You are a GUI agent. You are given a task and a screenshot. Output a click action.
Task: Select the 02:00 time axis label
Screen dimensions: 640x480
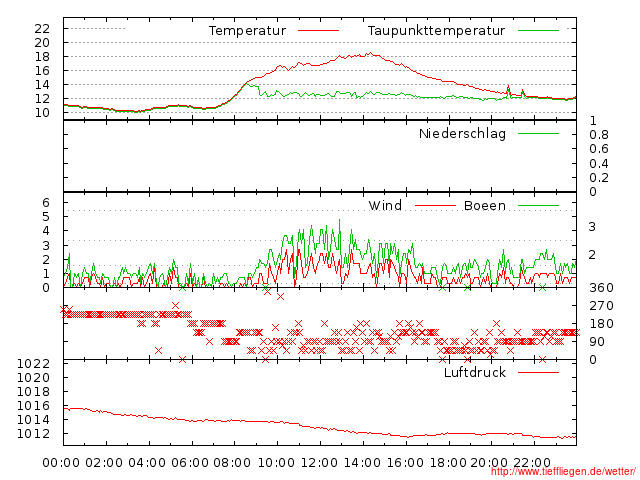[104, 463]
